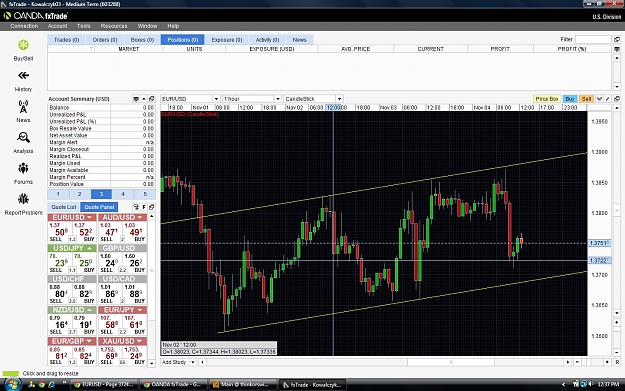The height and width of the screenshot is (391, 625).
Task: Open the Tools menu
Action: point(84,26)
